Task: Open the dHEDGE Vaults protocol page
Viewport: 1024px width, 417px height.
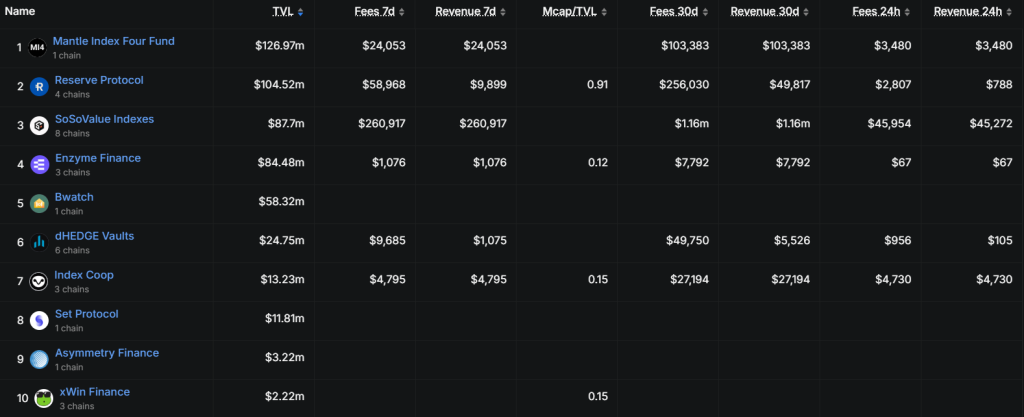Action: coord(93,236)
